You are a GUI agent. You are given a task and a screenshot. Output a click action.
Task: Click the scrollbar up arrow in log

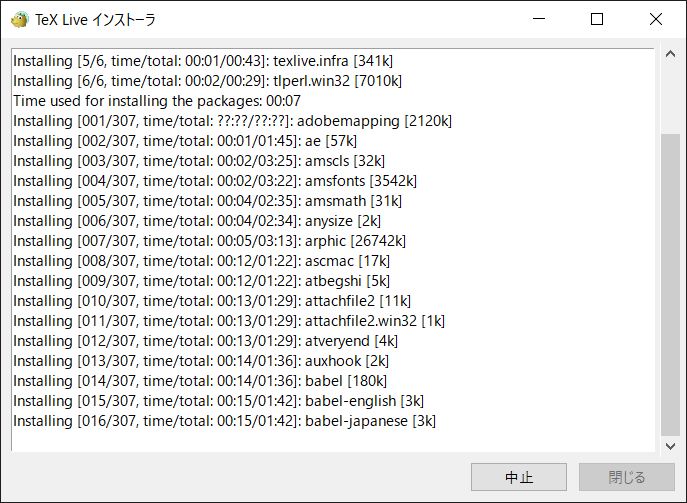(x=669, y=56)
